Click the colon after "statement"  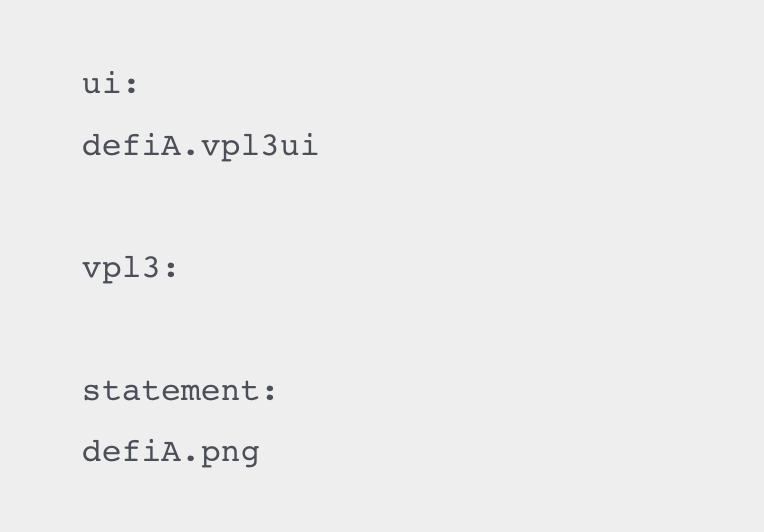click(269, 391)
